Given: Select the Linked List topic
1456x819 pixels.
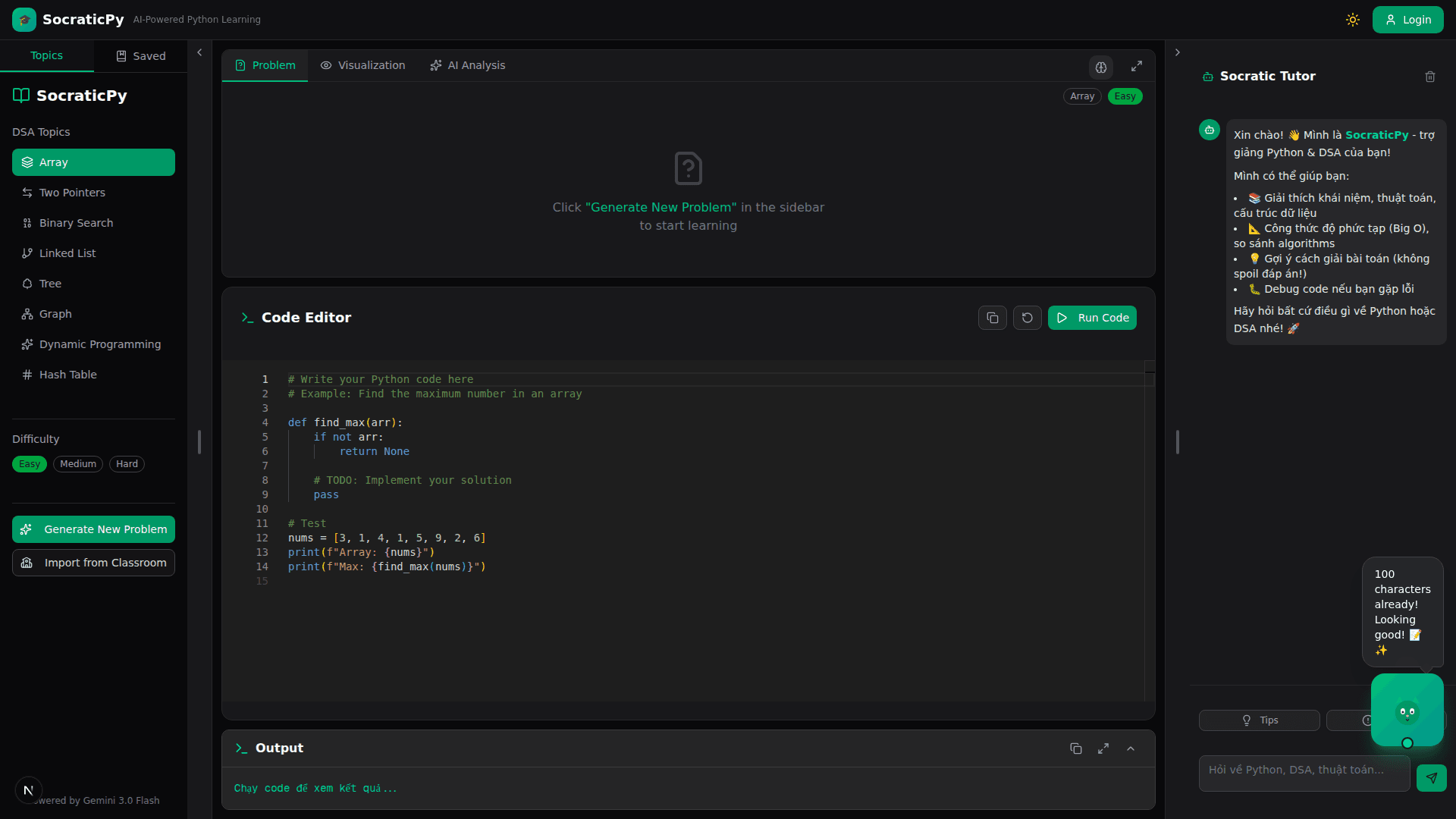Looking at the screenshot, I should point(67,253).
